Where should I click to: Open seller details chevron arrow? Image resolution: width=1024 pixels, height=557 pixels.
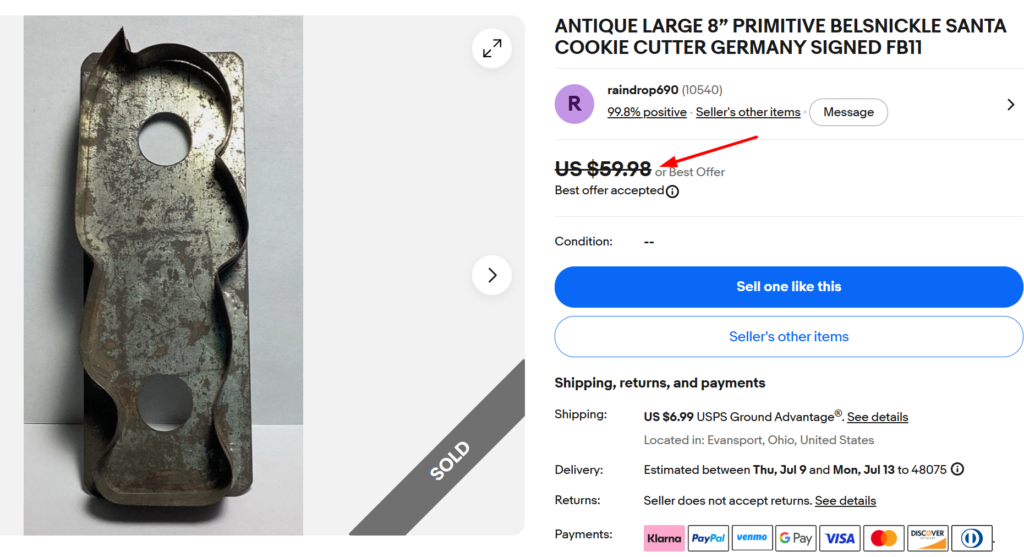(1010, 104)
